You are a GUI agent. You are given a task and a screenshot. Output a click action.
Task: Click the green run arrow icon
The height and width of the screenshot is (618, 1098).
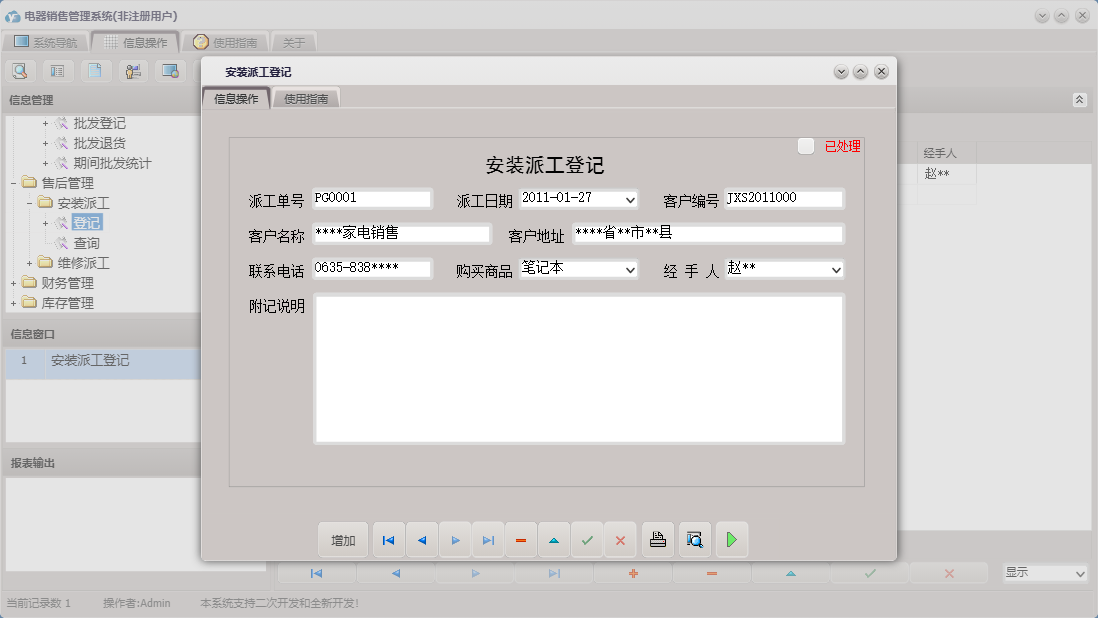(731, 539)
